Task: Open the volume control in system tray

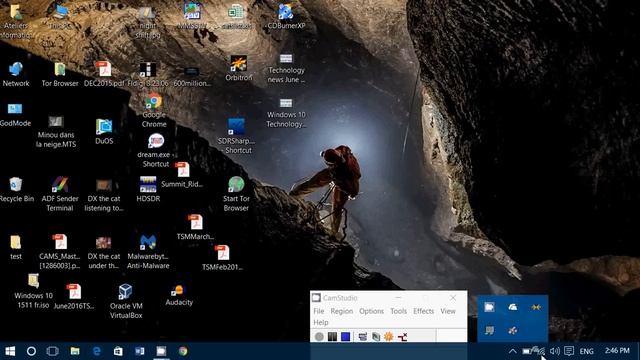Action: 554,351
